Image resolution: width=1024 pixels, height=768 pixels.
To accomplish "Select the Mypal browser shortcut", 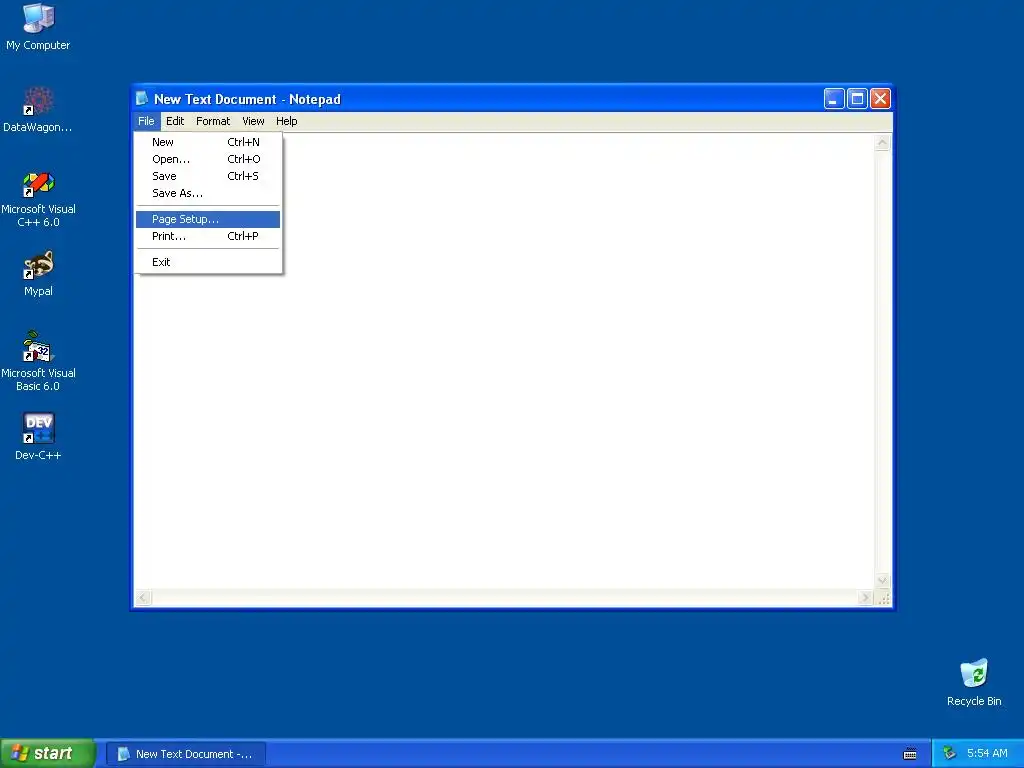I will (38, 274).
